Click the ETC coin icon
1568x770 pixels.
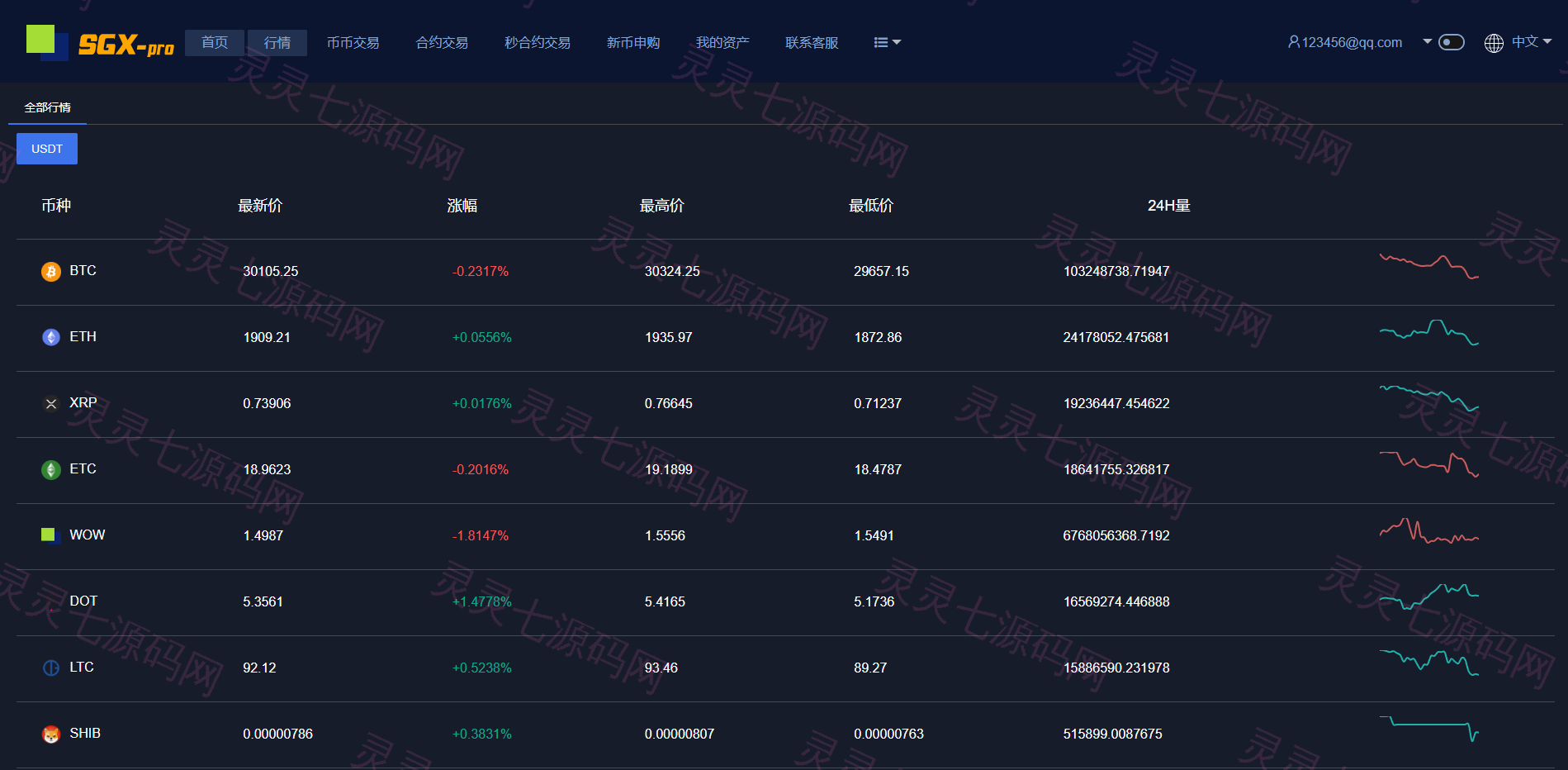(x=51, y=469)
